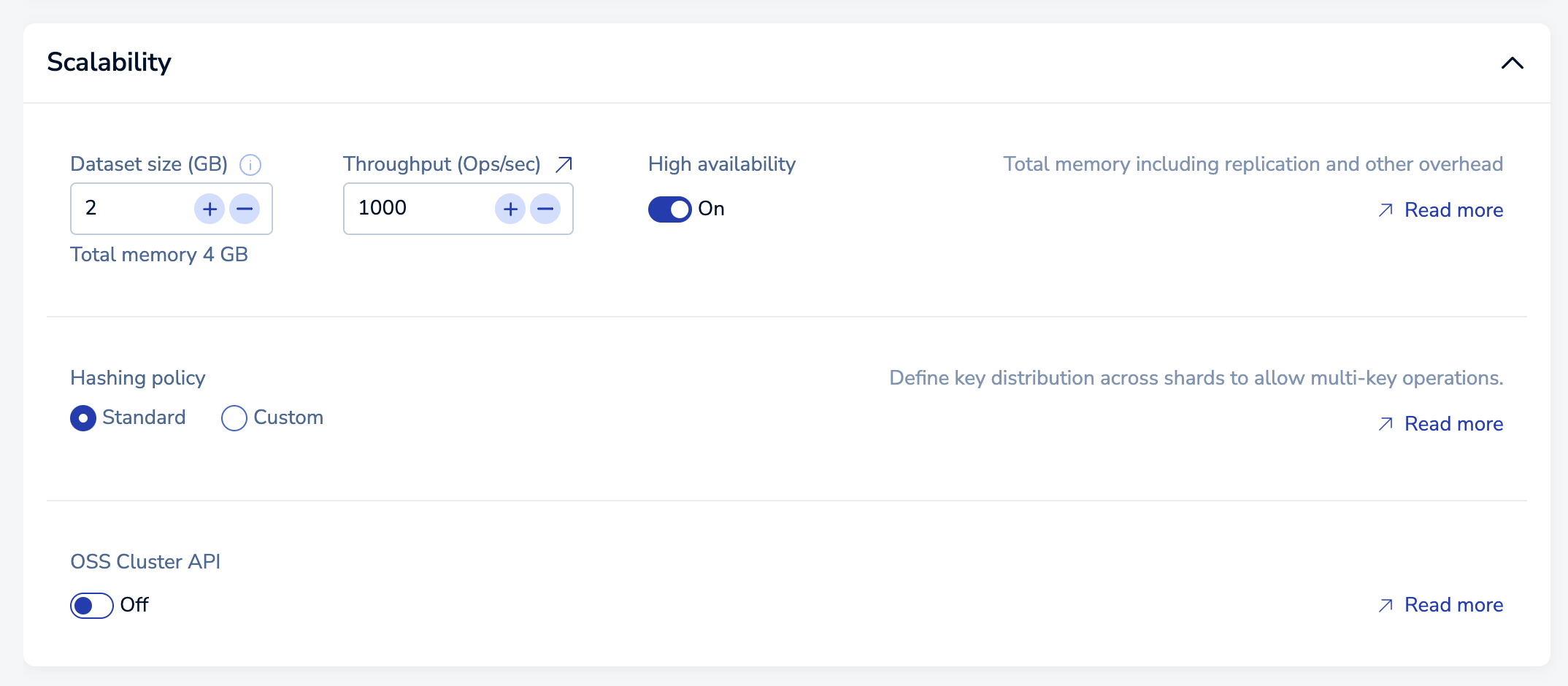Open Throughput external link arrow icon
This screenshot has height=686, width=1568.
tap(564, 164)
